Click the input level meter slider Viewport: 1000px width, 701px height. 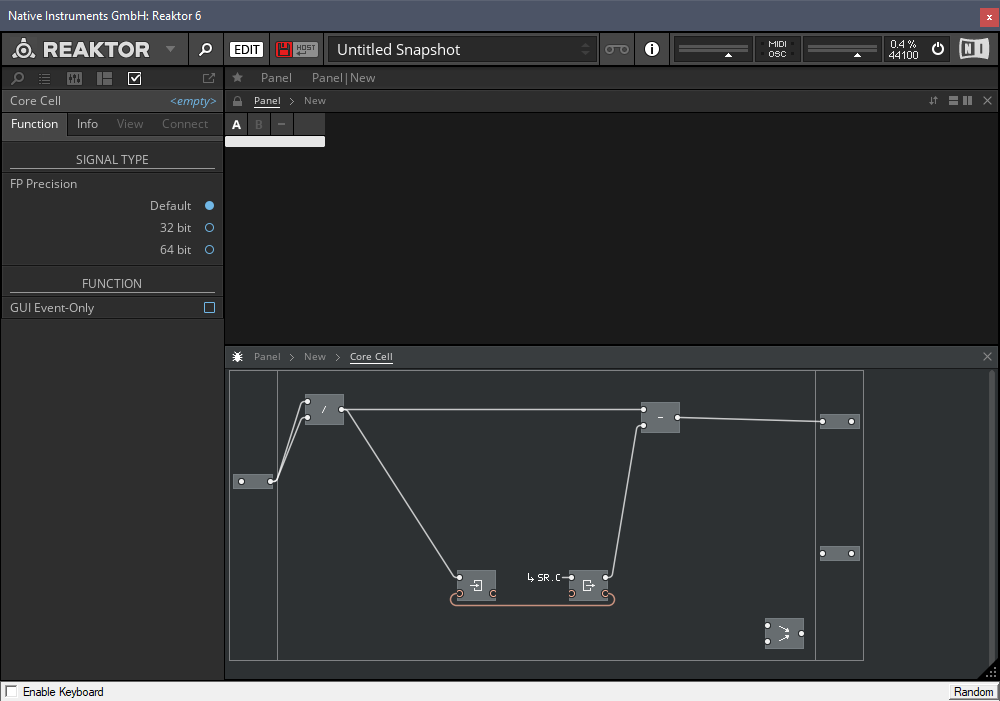point(714,49)
